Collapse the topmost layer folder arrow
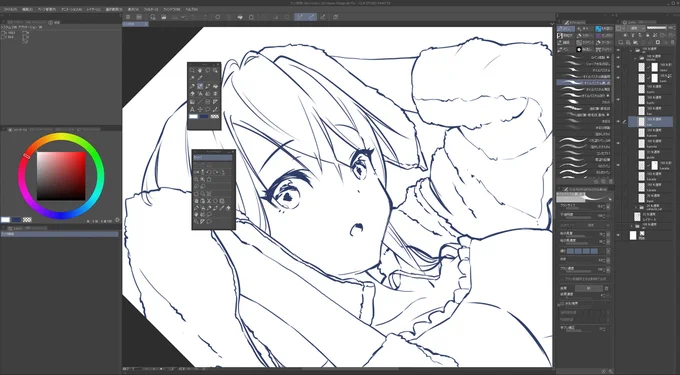This screenshot has height=375, width=680. tap(631, 51)
